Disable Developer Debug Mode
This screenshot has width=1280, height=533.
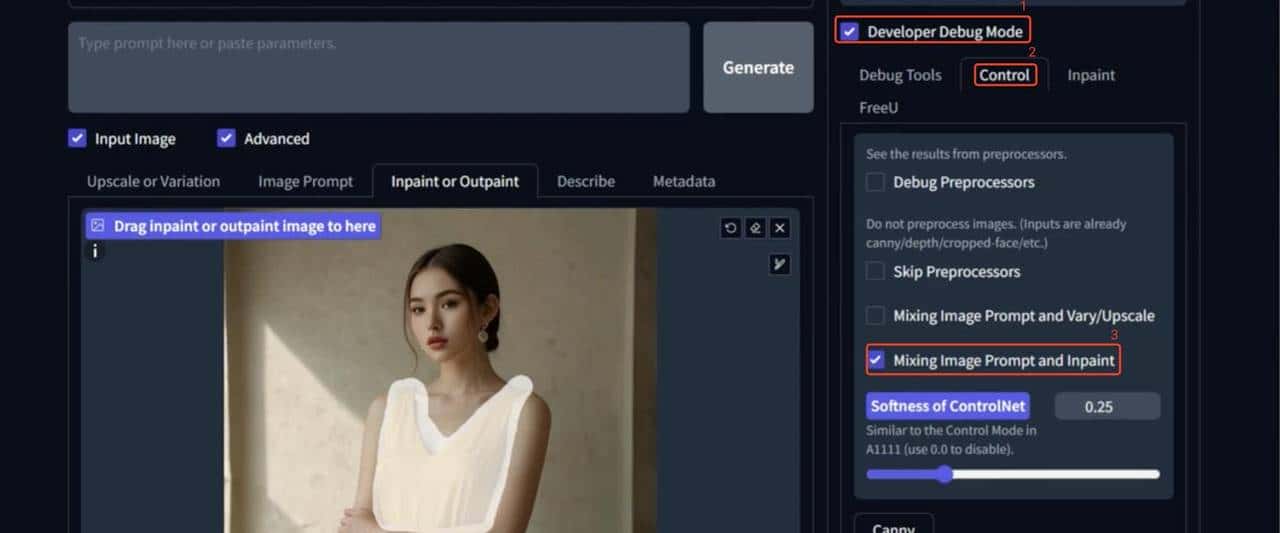(x=850, y=32)
